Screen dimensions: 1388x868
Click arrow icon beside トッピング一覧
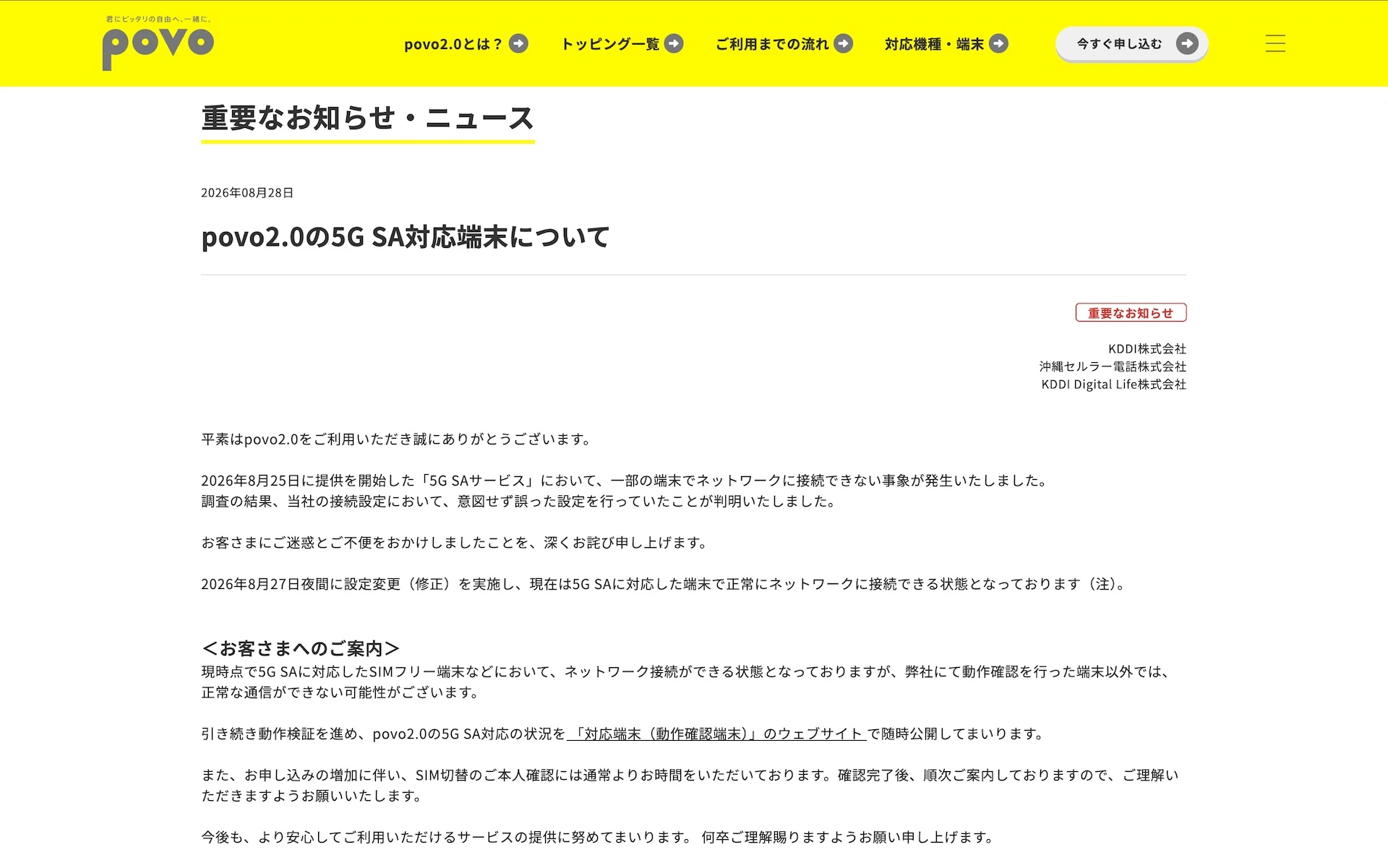click(674, 44)
